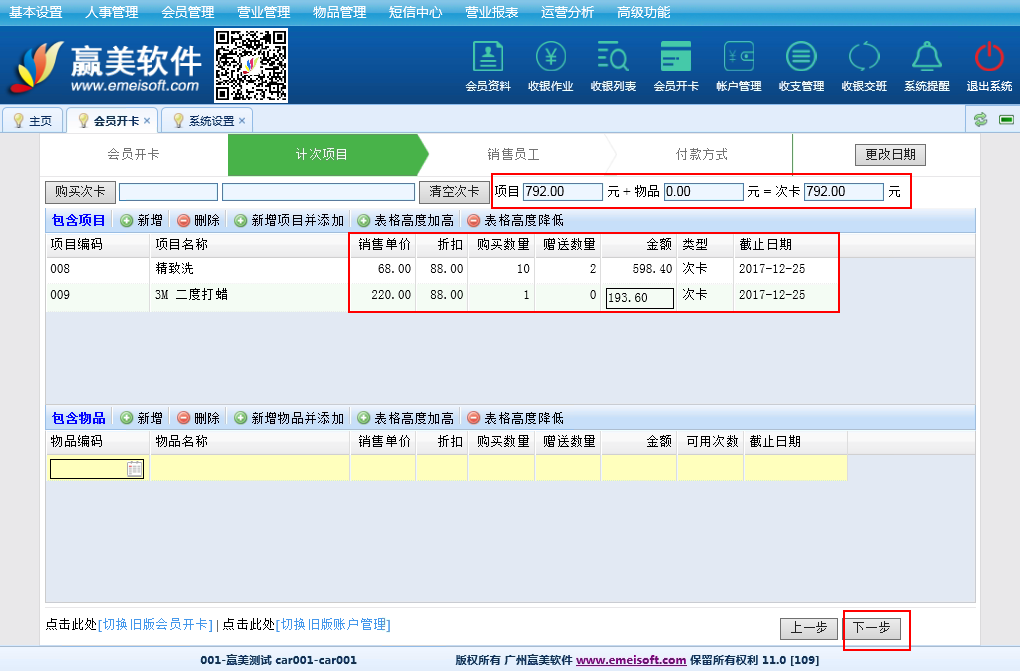Click the 退出系统 power icon
The height and width of the screenshot is (671, 1020).
(x=989, y=66)
